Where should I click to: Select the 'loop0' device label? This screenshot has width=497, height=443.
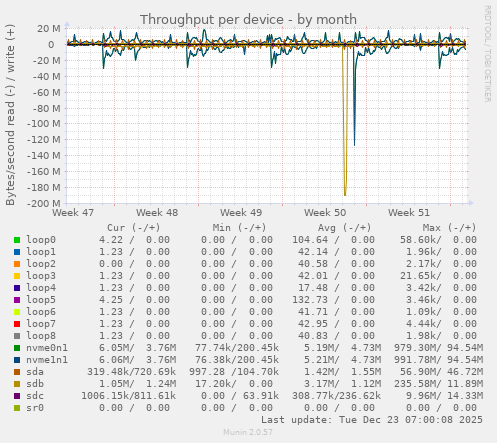41,240
